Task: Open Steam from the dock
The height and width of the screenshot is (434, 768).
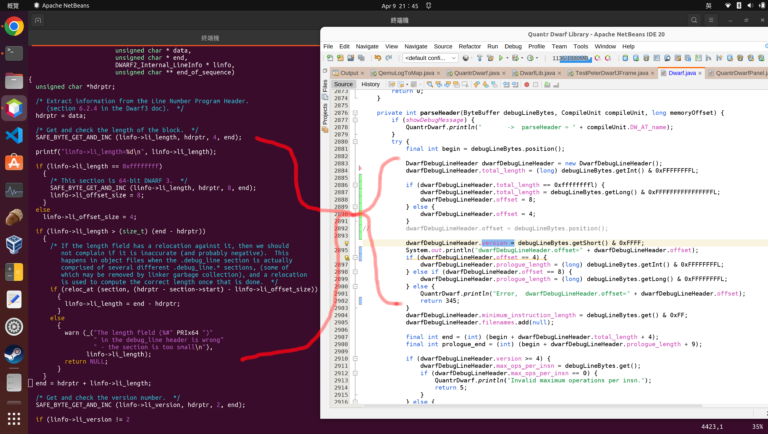Action: [14, 354]
